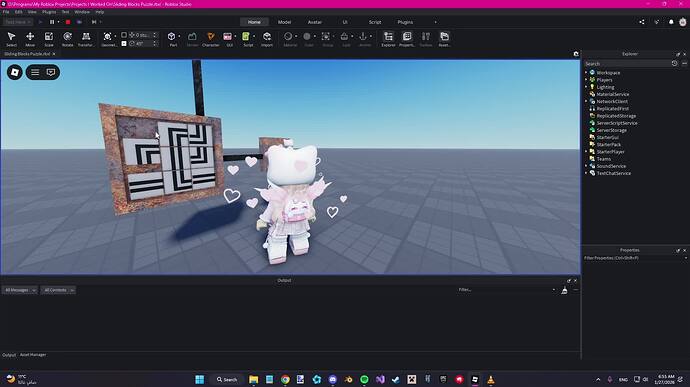Open the Windows Start button
Viewport: 690px width, 387px height.
[x=200, y=380]
